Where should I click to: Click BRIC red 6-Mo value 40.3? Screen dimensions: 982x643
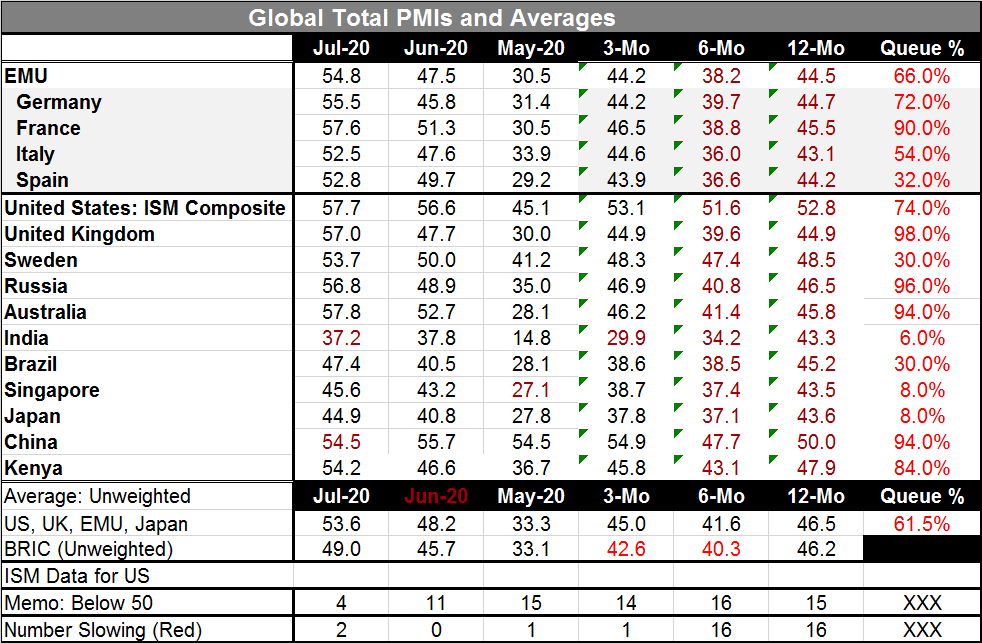721,548
